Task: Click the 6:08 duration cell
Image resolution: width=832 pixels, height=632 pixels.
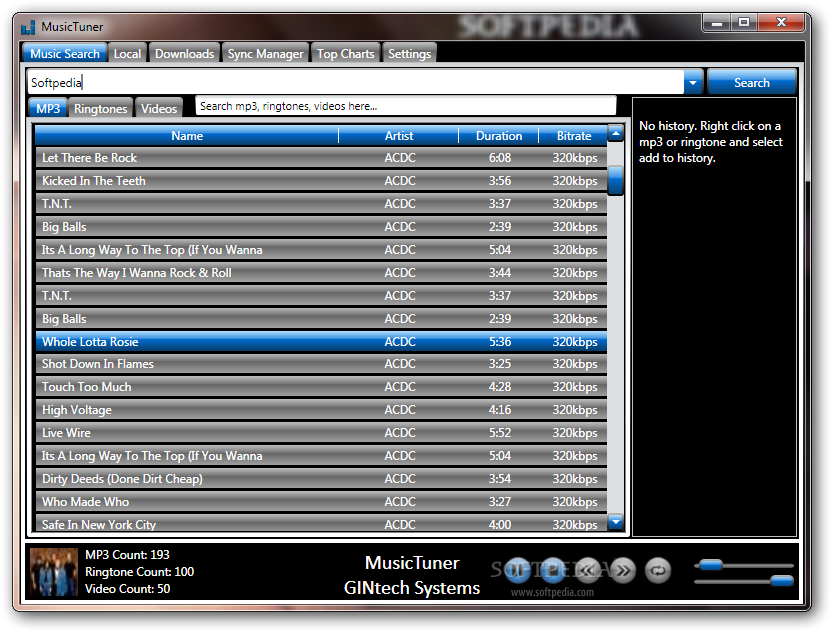Action: pyautogui.click(x=500, y=158)
